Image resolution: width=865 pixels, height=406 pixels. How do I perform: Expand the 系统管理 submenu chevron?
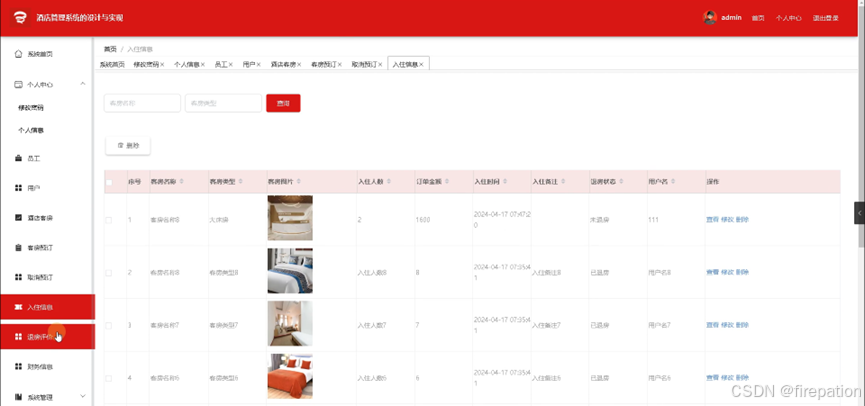click(83, 396)
